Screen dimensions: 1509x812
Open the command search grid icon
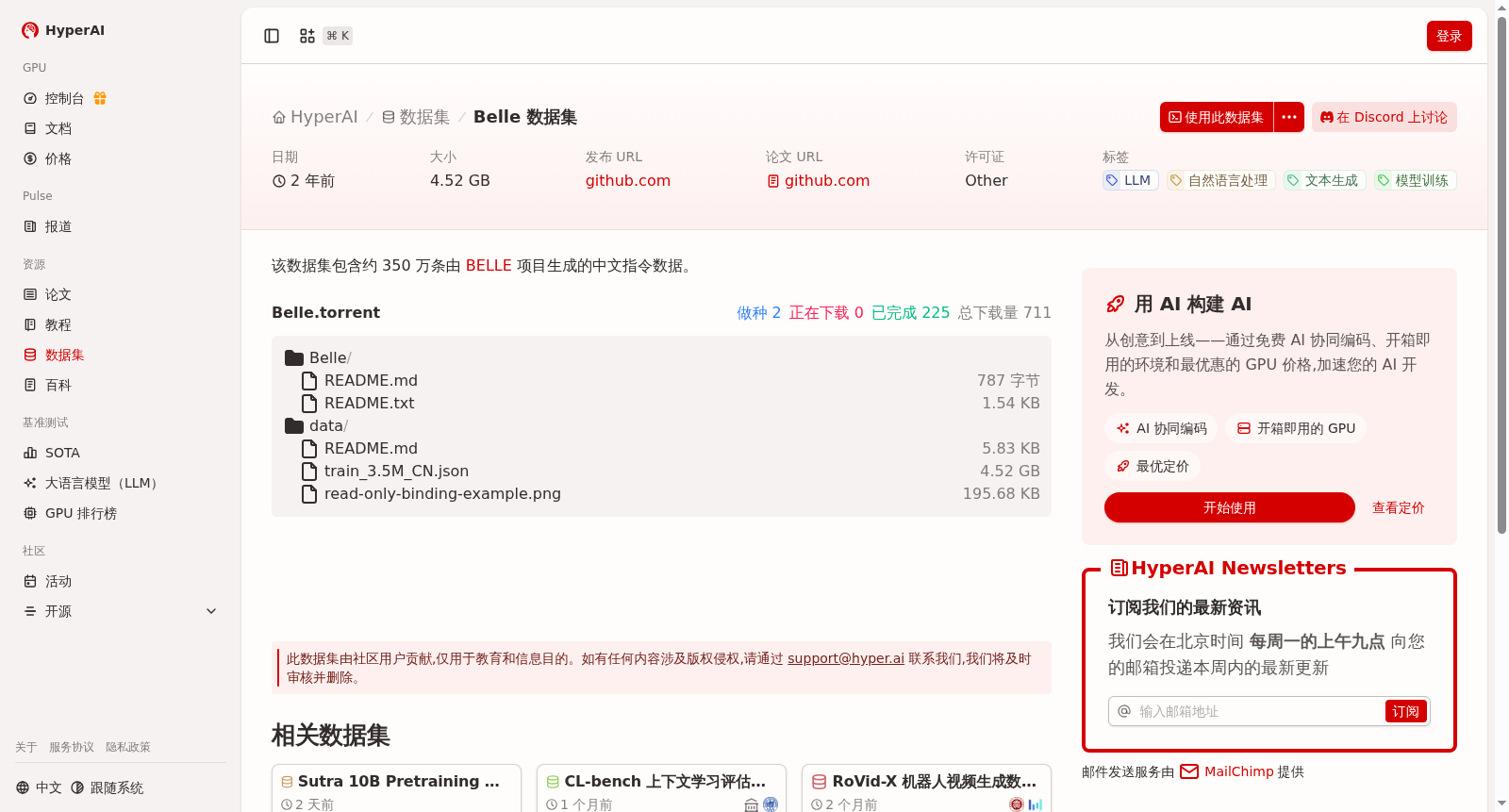(307, 36)
